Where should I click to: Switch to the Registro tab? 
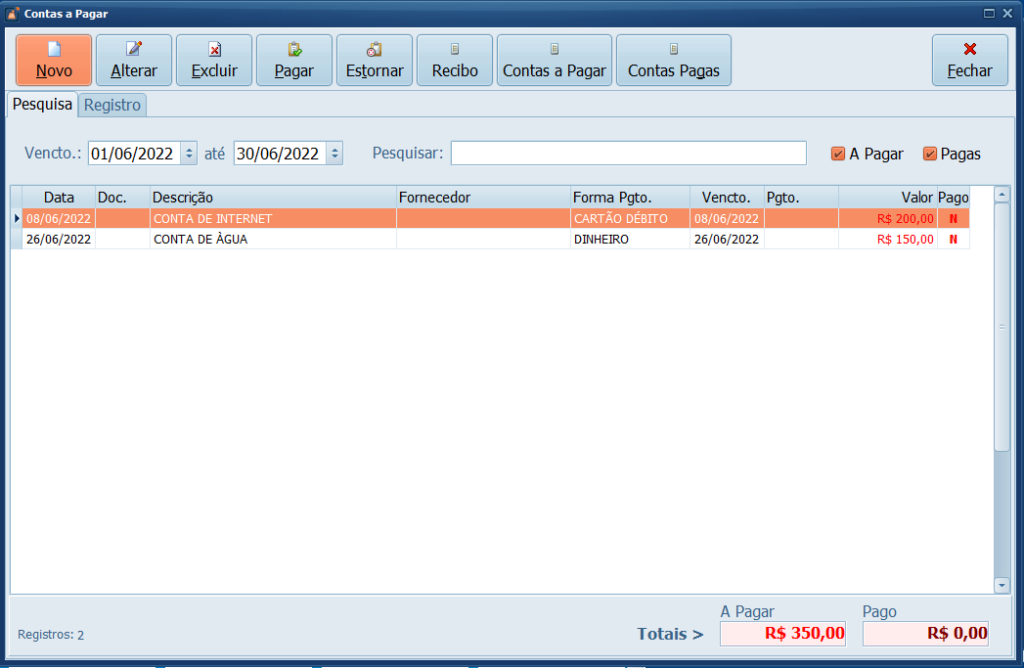113,105
